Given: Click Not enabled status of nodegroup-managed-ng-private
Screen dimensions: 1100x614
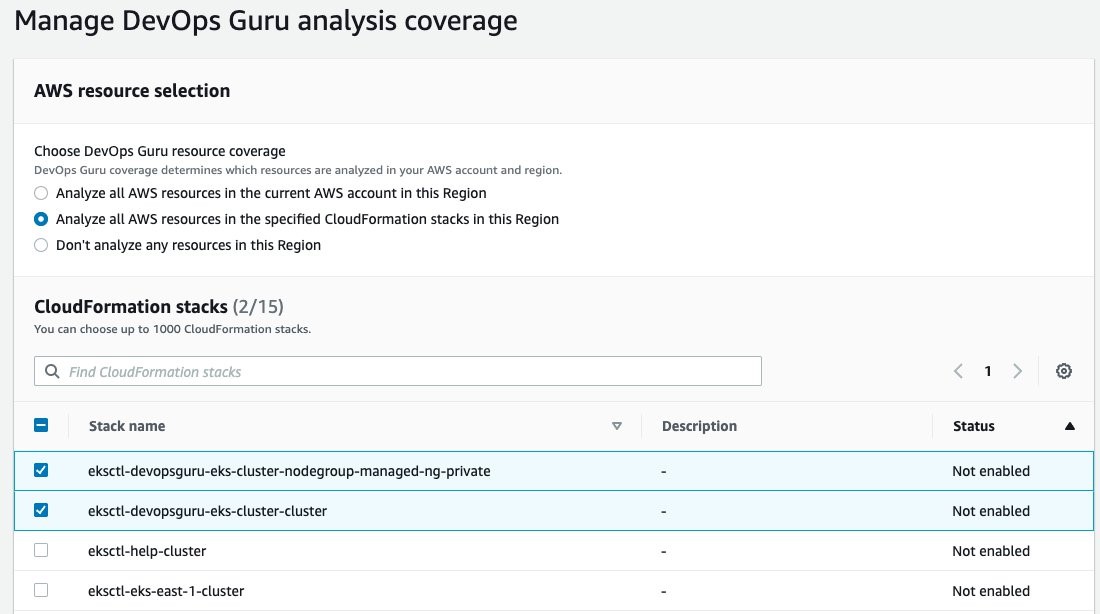Looking at the screenshot, I should click(991, 471).
